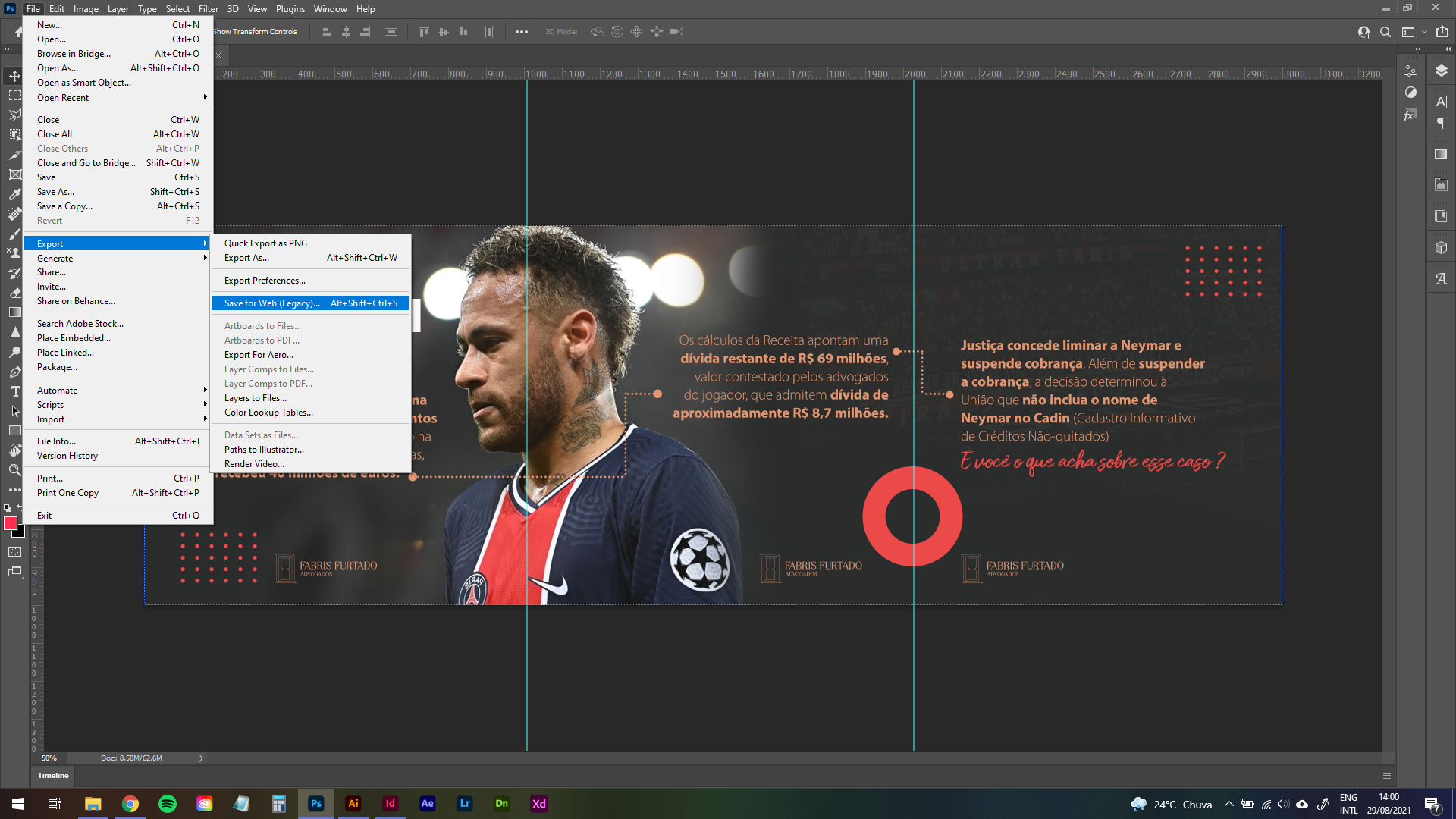Select the Zoom tool
1456x819 pixels.
click(14, 469)
